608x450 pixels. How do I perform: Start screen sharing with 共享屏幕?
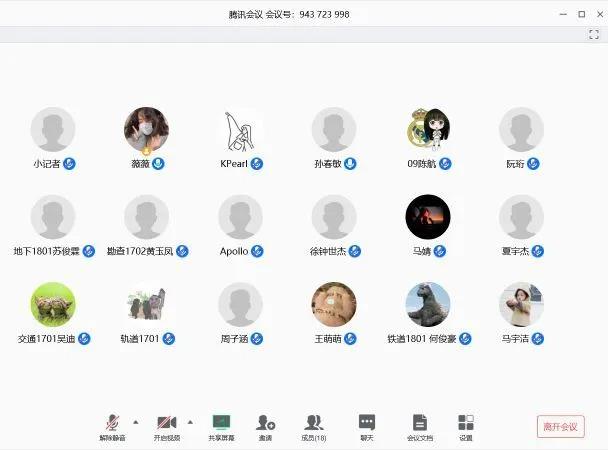[222, 423]
